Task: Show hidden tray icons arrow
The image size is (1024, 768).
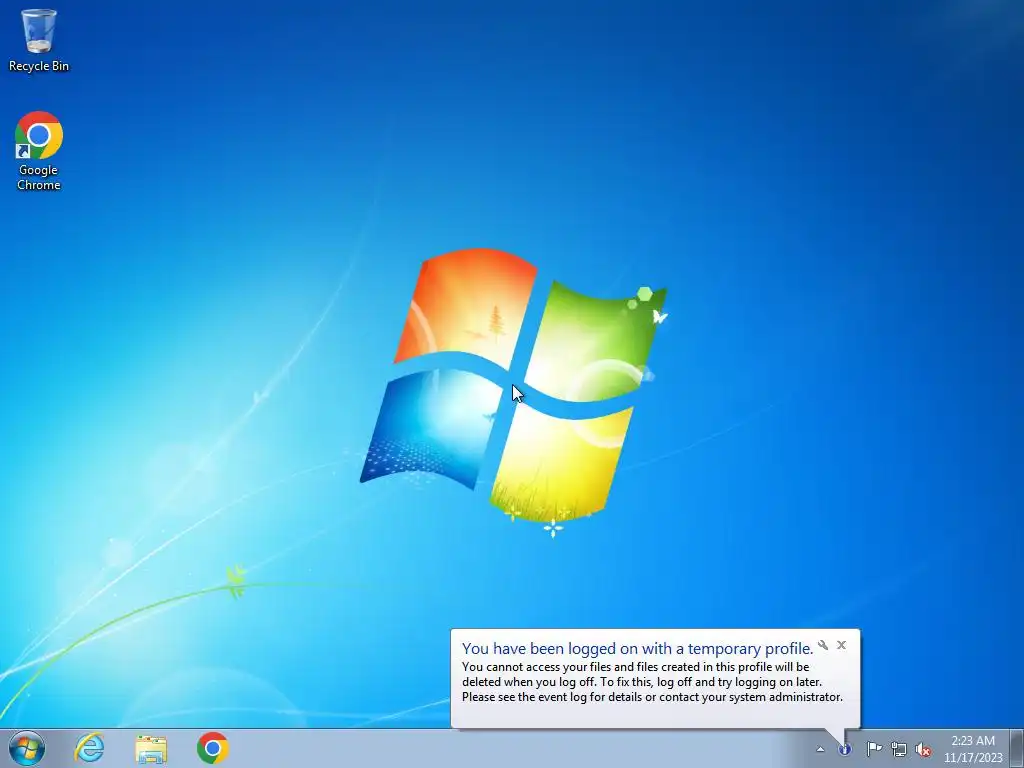Action: (x=820, y=749)
